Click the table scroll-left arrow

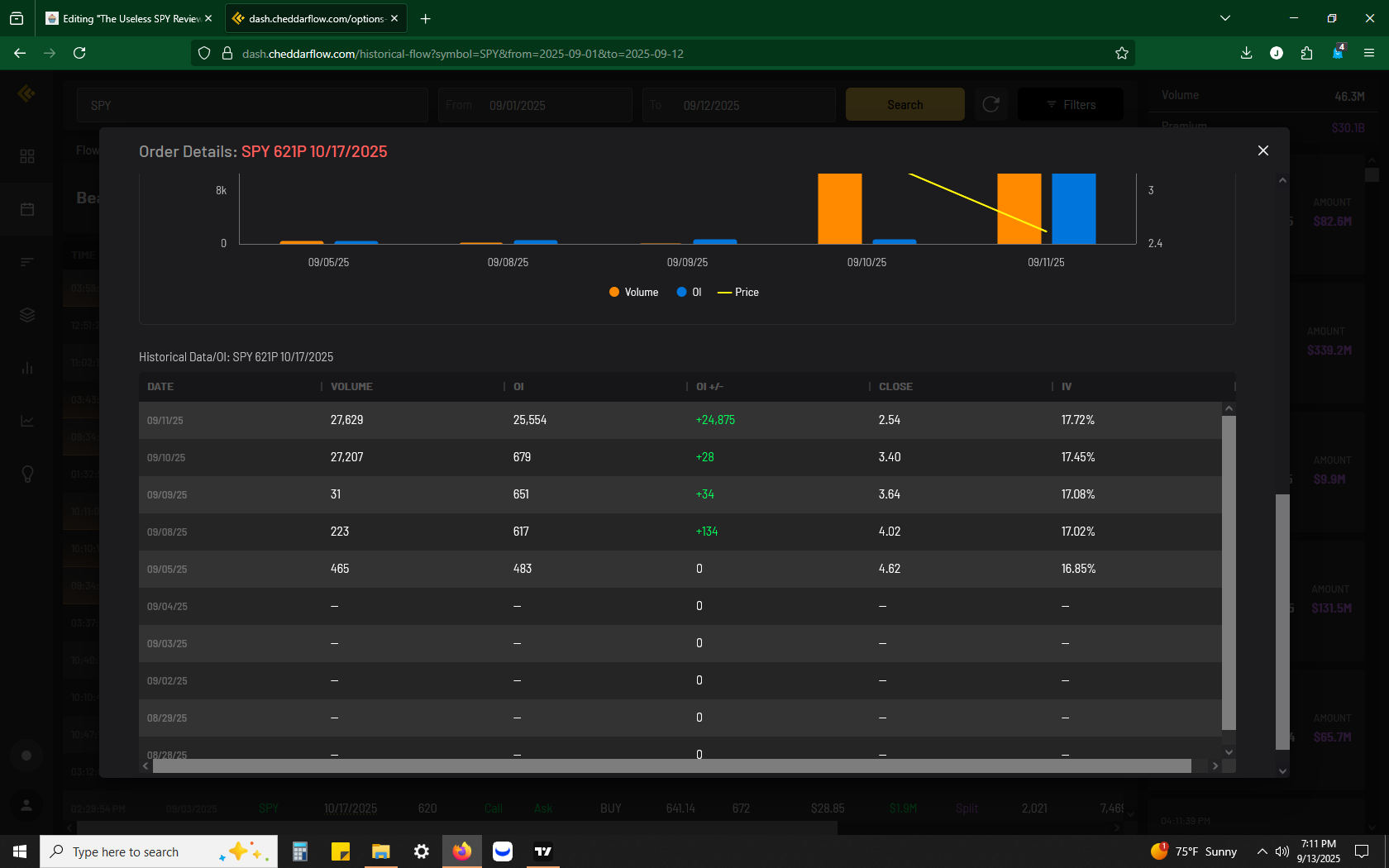(146, 766)
